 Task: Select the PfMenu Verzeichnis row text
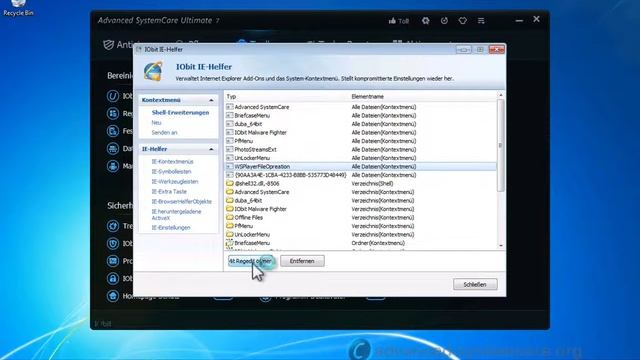coord(244,226)
